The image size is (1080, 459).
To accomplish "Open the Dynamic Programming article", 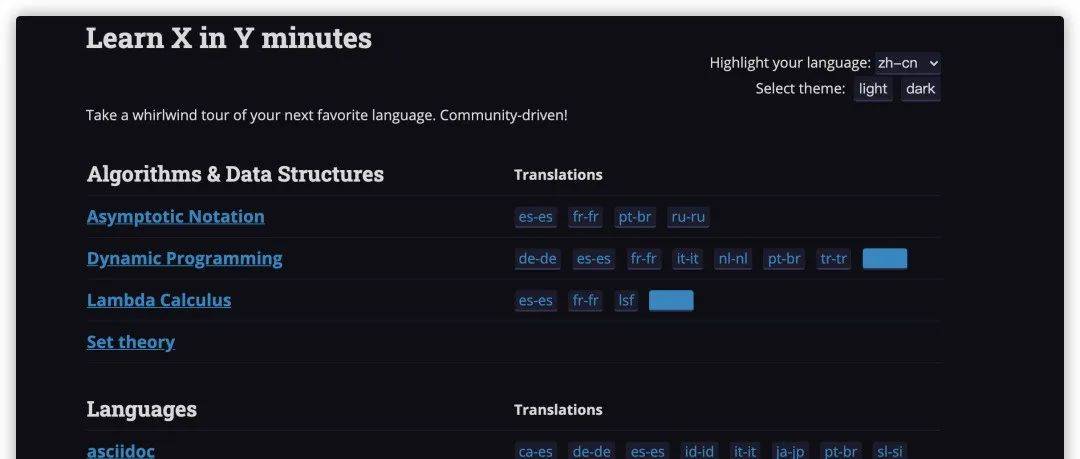I will 184,259.
